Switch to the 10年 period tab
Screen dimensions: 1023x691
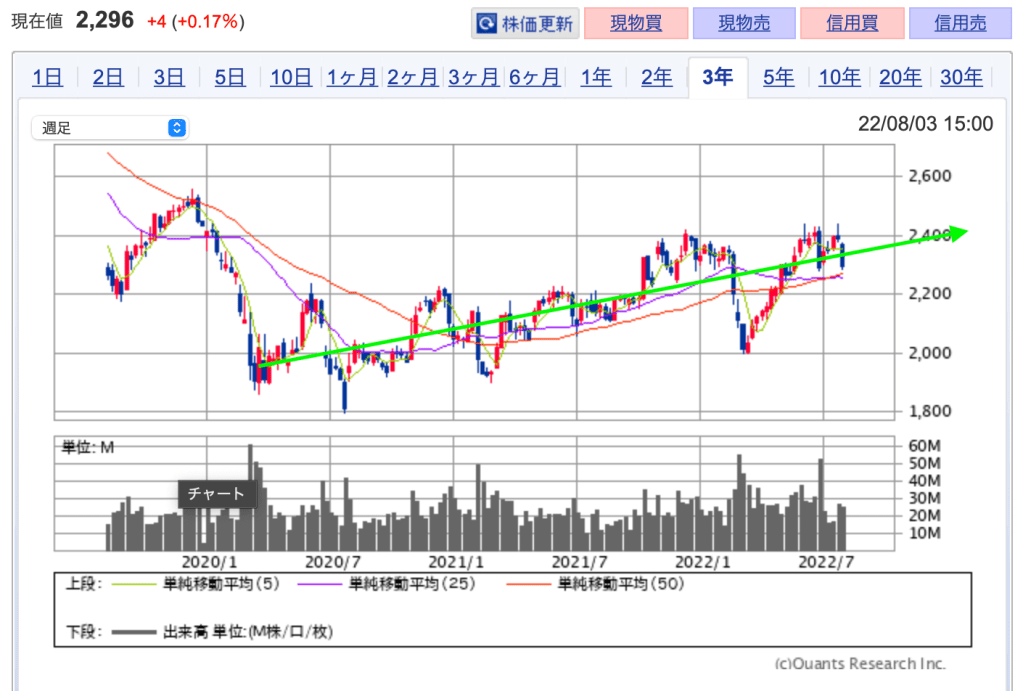pyautogui.click(x=839, y=78)
